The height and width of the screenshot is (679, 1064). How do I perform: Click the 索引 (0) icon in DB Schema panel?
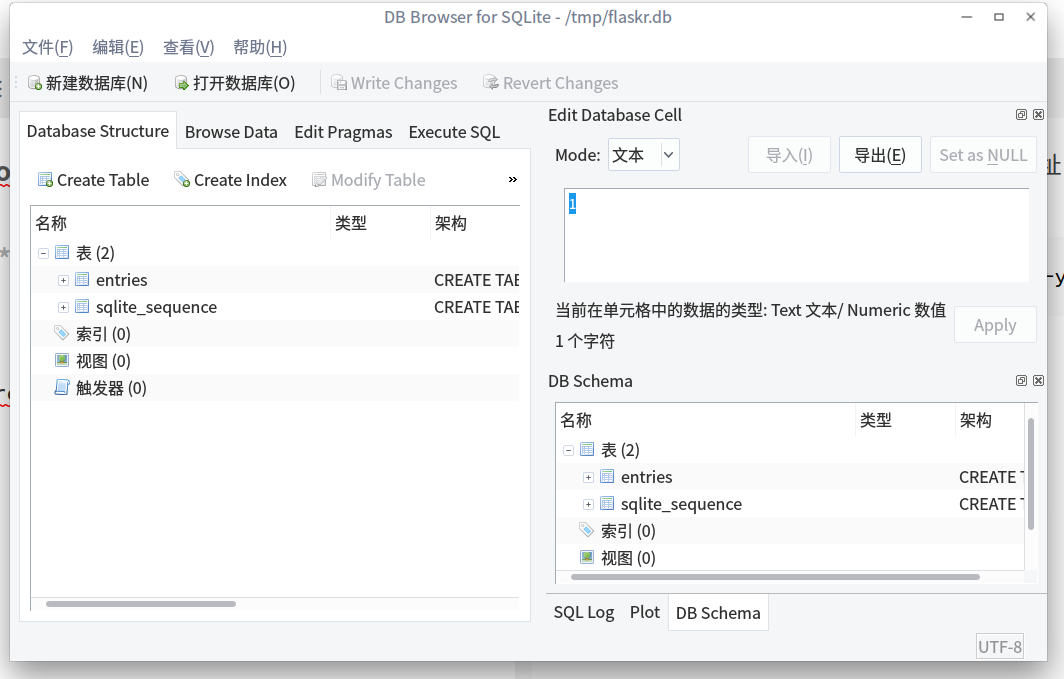click(587, 530)
